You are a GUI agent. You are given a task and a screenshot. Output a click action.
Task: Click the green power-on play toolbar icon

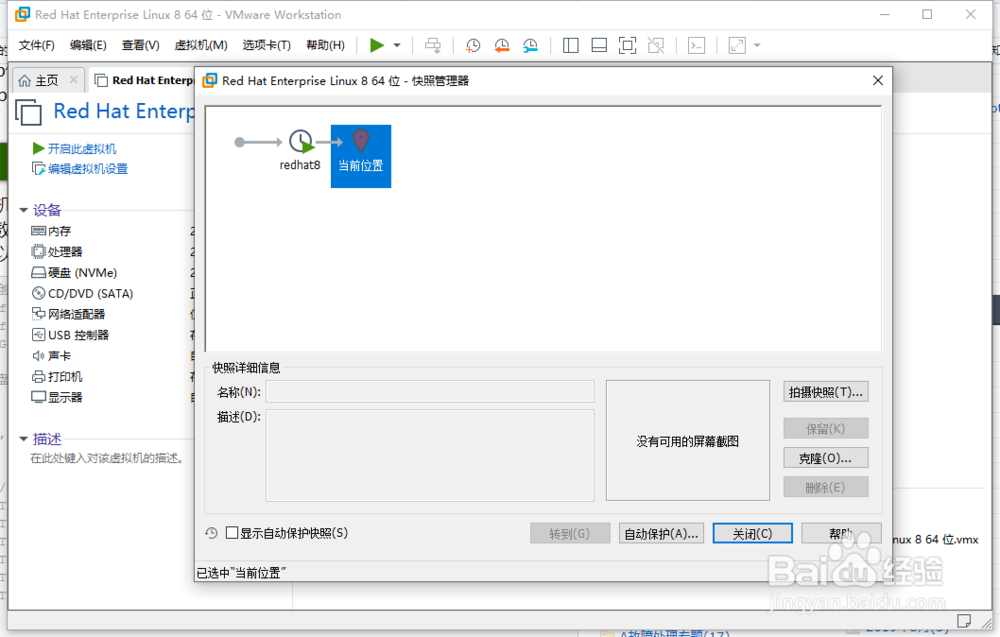click(x=376, y=45)
